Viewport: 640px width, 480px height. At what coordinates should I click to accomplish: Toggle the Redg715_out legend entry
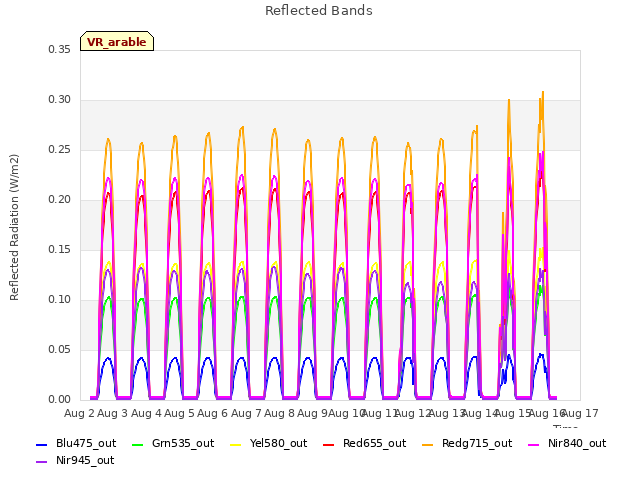point(467,443)
